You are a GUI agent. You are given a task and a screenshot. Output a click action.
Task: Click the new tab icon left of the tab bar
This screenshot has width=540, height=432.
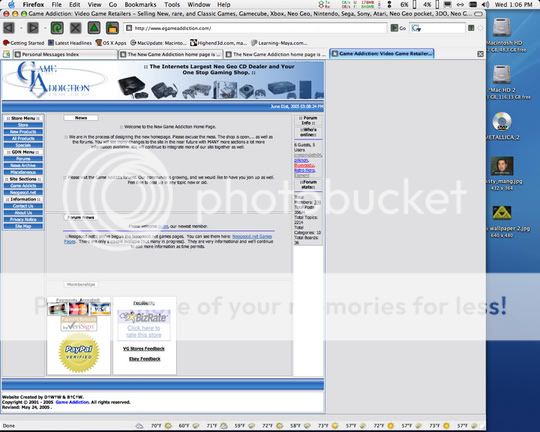[6, 54]
